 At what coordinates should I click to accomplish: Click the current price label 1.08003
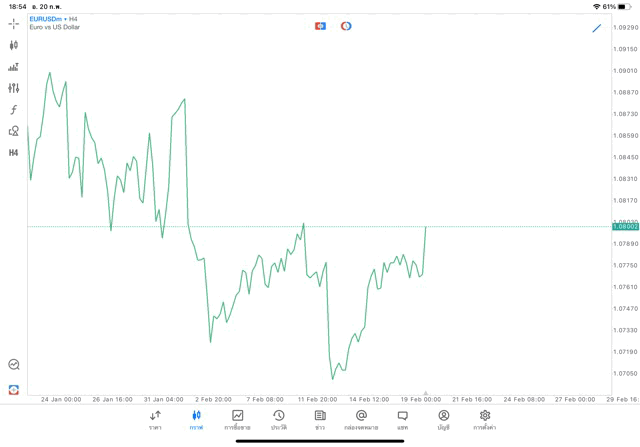[625, 227]
